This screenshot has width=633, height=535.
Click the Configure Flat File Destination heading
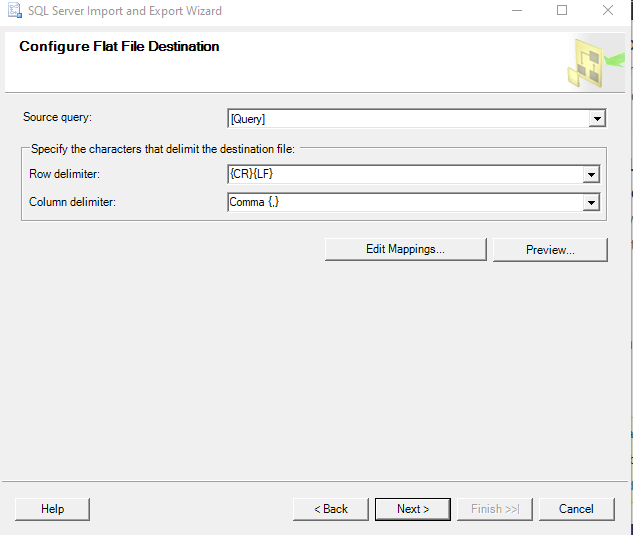point(119,46)
